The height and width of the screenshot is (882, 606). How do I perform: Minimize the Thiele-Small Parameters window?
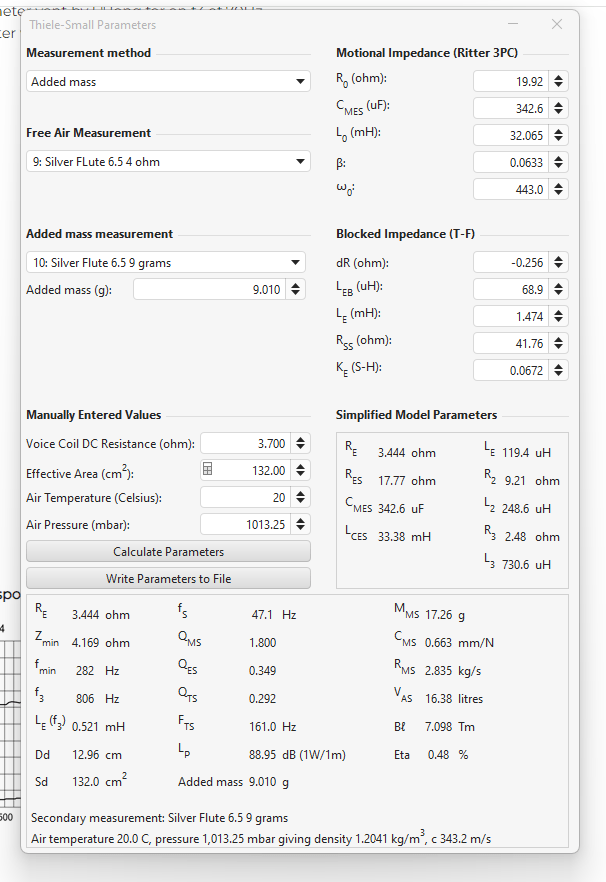513,24
